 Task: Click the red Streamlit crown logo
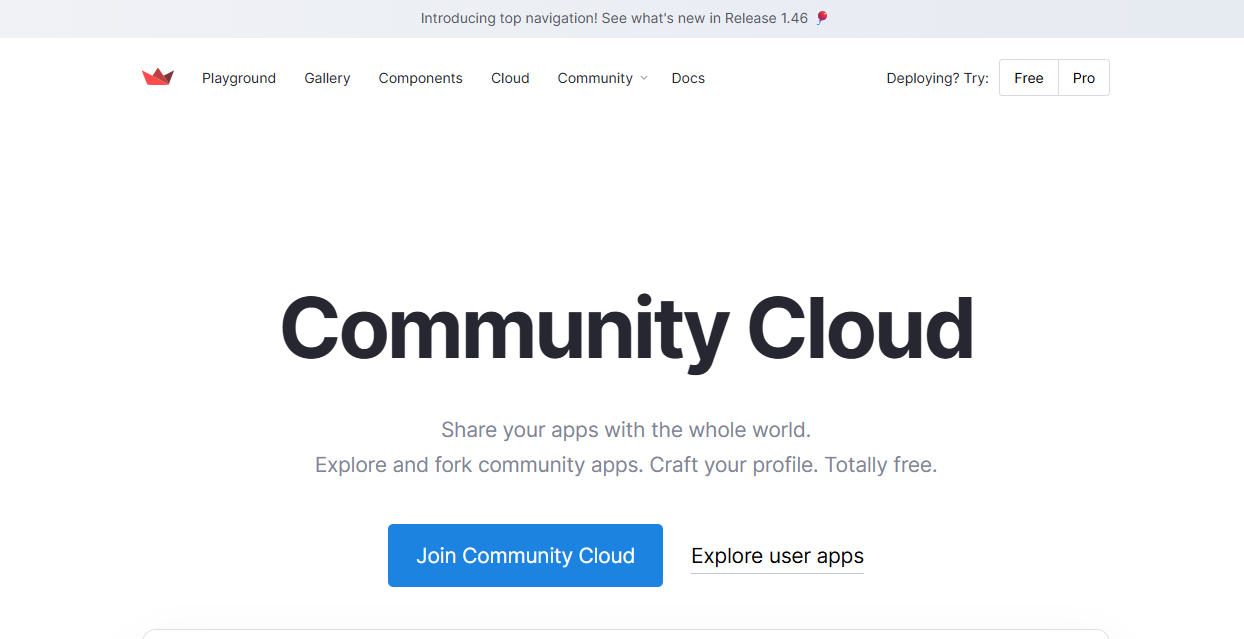coord(158,77)
